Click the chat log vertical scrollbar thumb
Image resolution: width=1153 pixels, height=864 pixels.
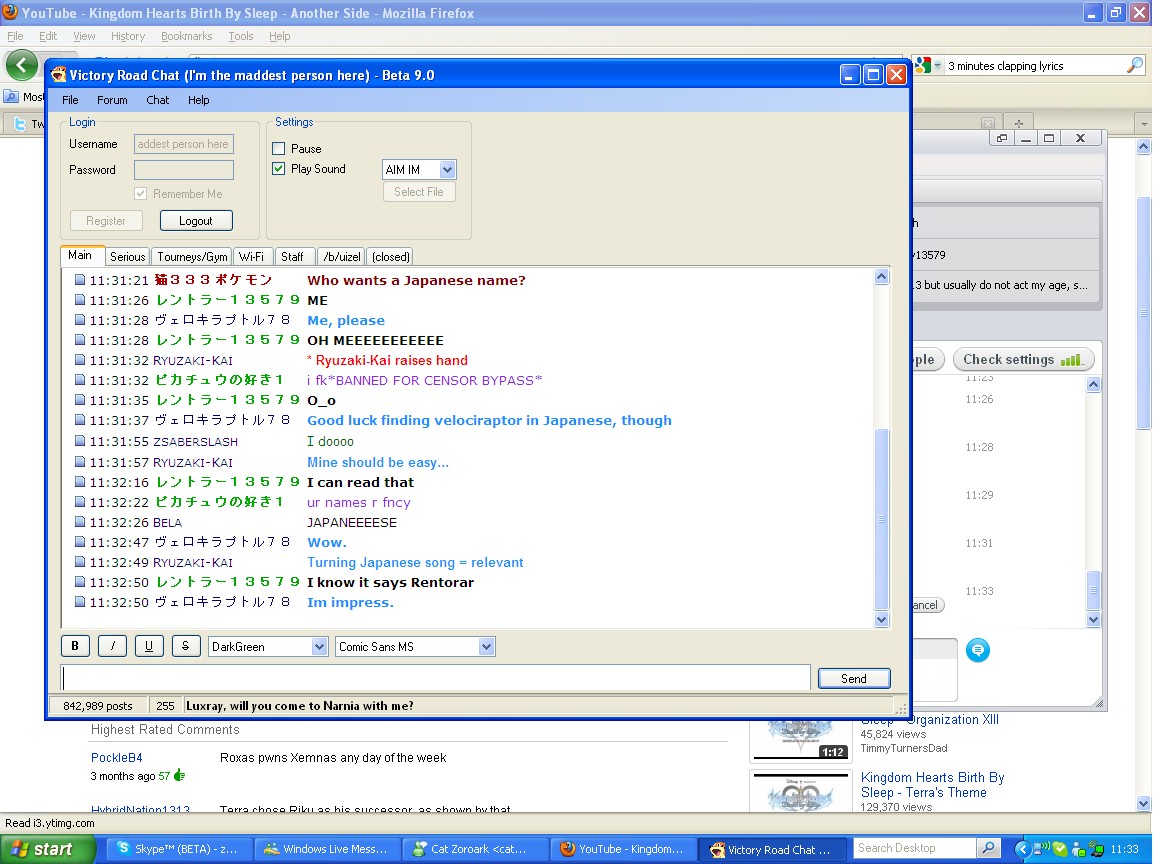(x=881, y=518)
